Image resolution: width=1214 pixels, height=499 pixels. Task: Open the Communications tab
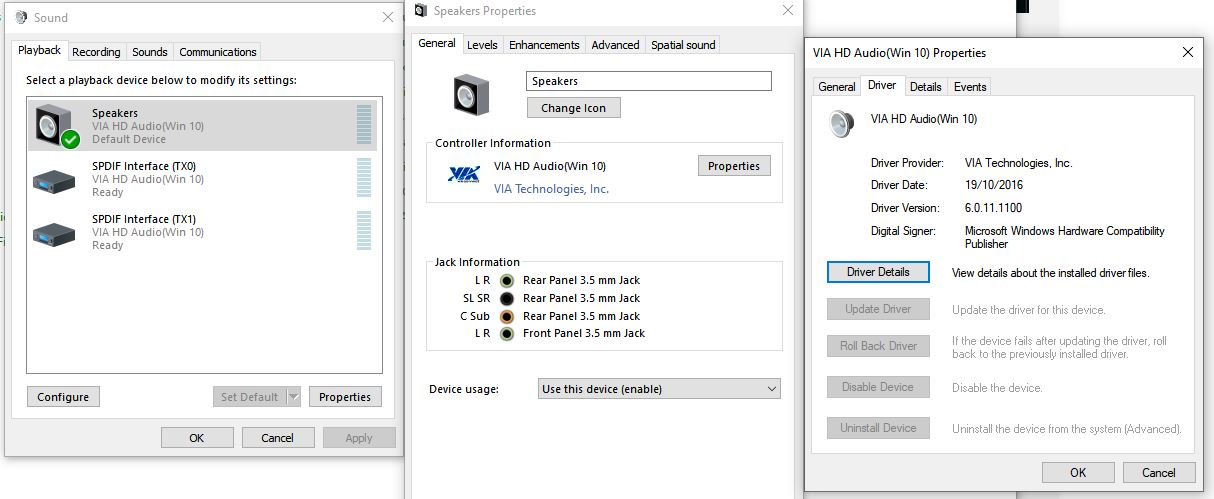point(218,52)
